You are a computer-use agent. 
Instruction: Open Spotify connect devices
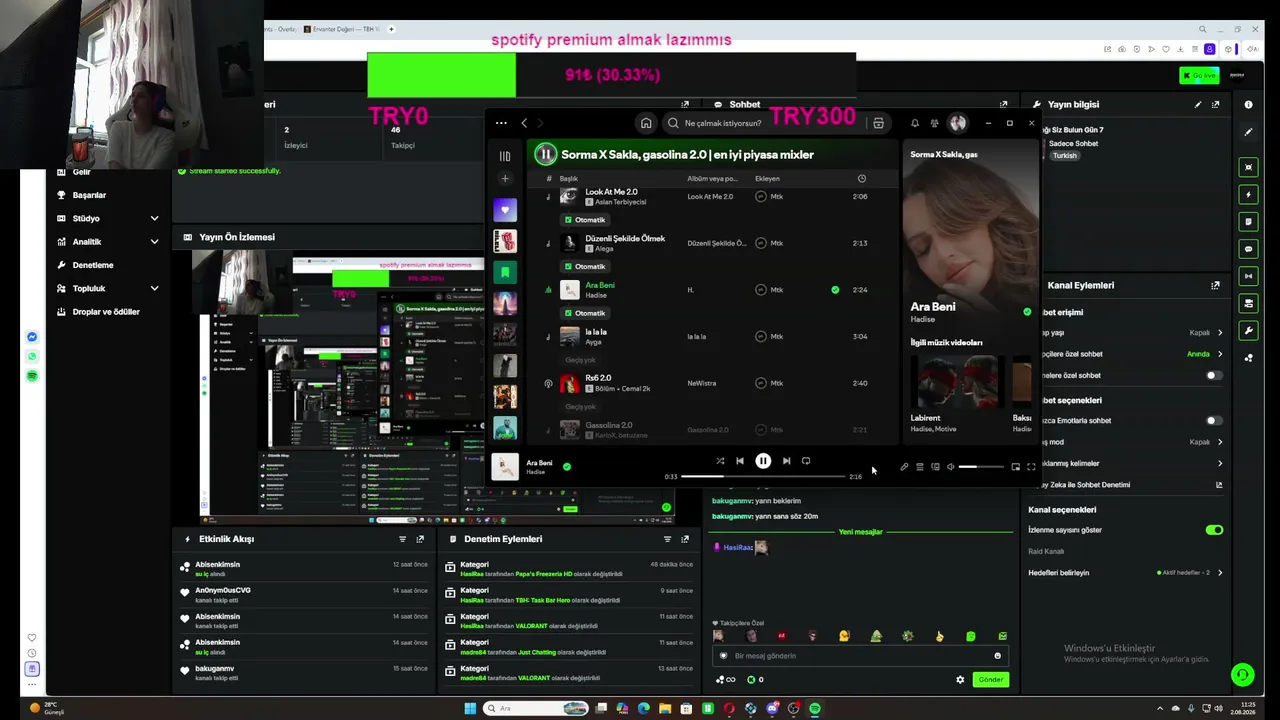[935, 467]
